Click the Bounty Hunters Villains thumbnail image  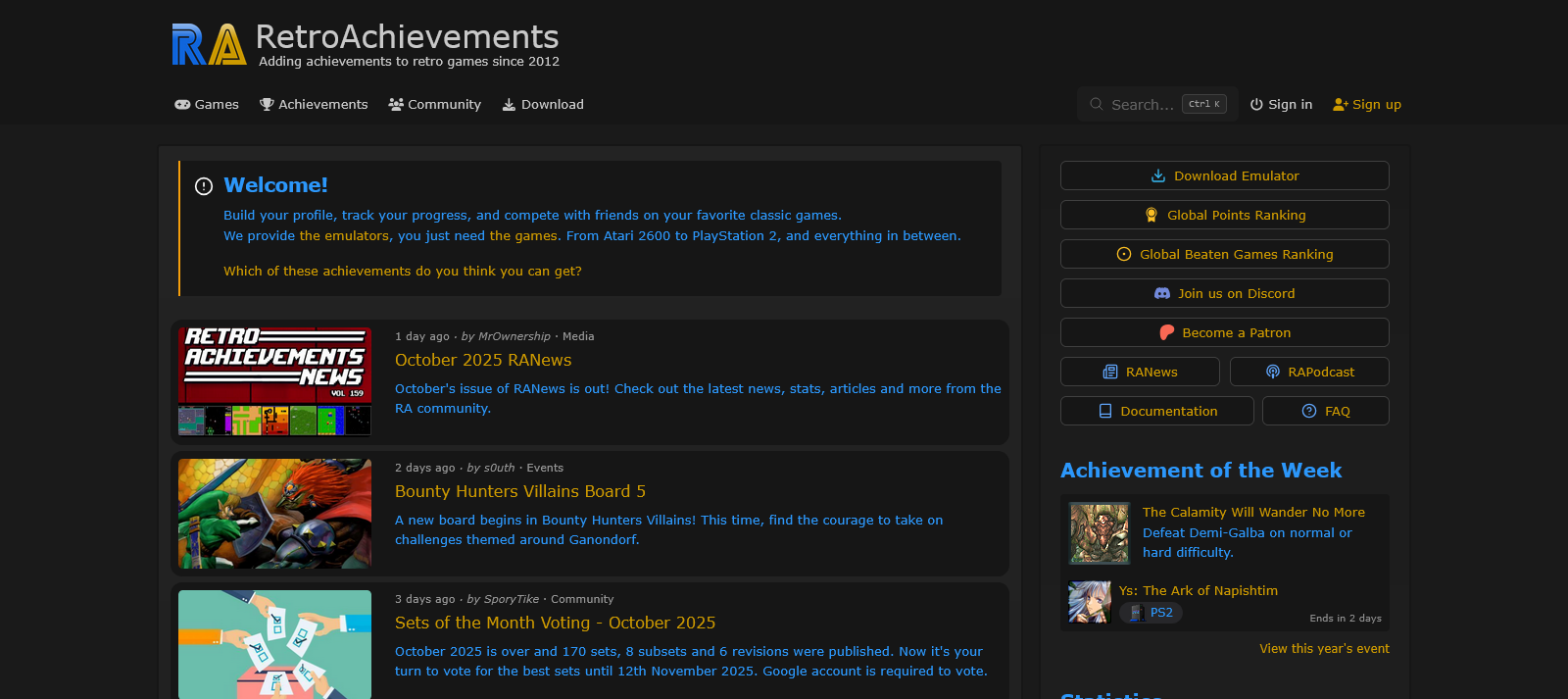[x=274, y=514]
